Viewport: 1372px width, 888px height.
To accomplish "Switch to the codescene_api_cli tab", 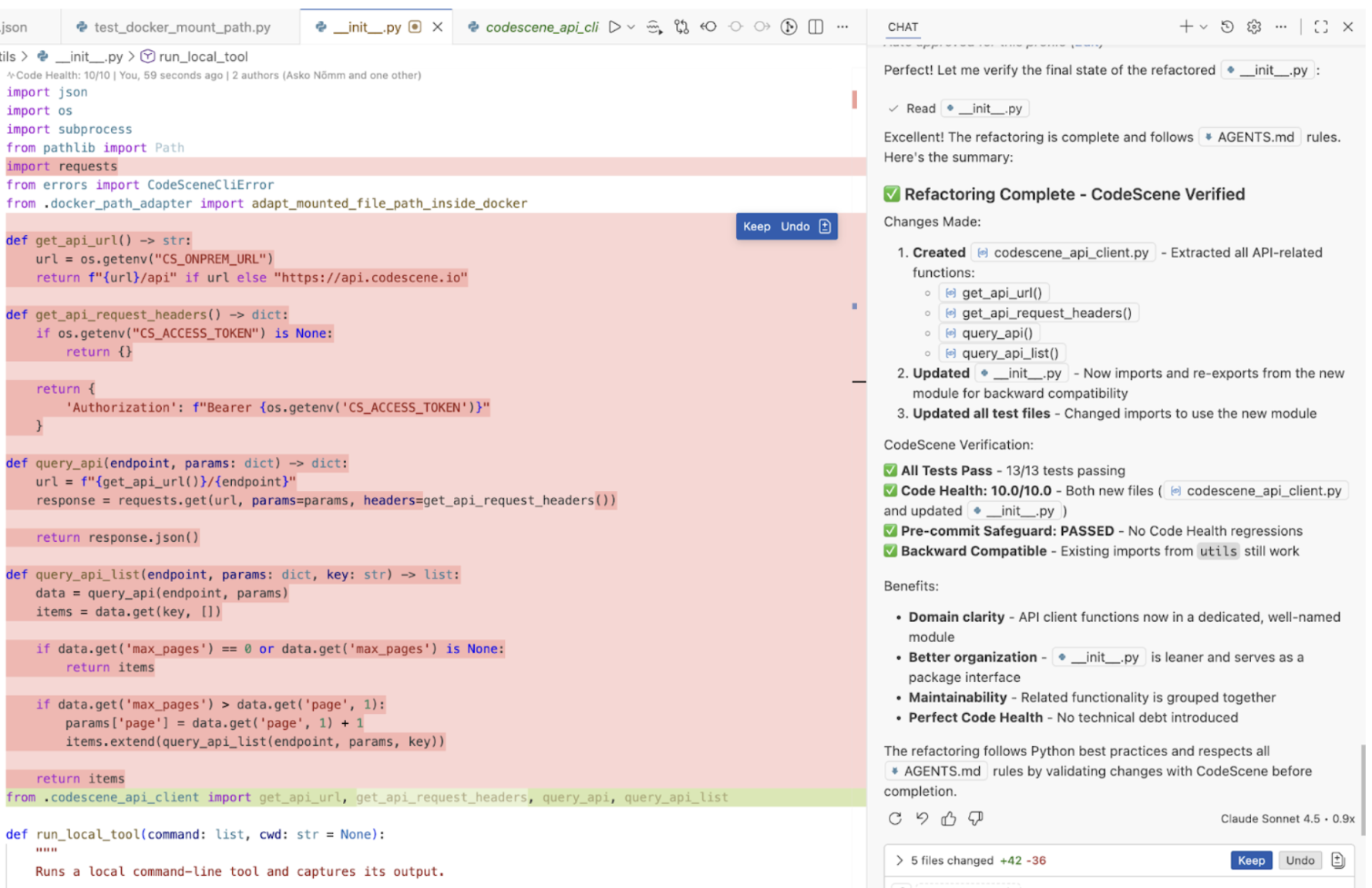I will (x=541, y=26).
